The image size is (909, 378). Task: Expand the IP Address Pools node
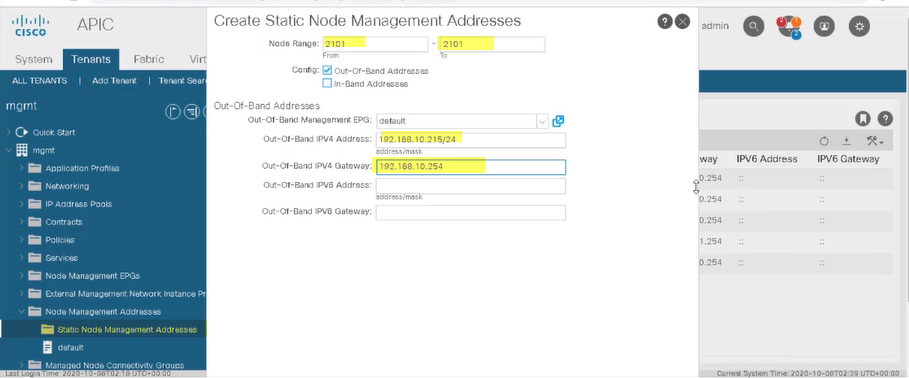[21, 204]
